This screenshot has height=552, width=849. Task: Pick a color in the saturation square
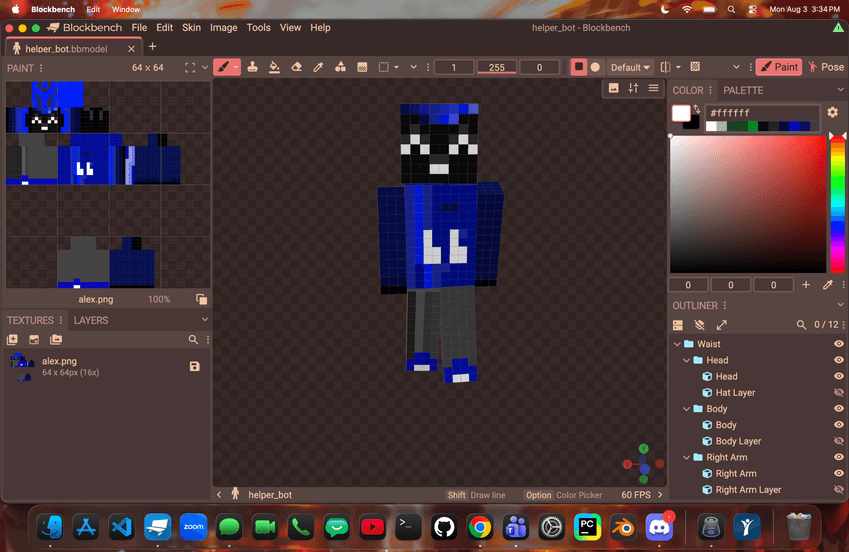[748, 204]
